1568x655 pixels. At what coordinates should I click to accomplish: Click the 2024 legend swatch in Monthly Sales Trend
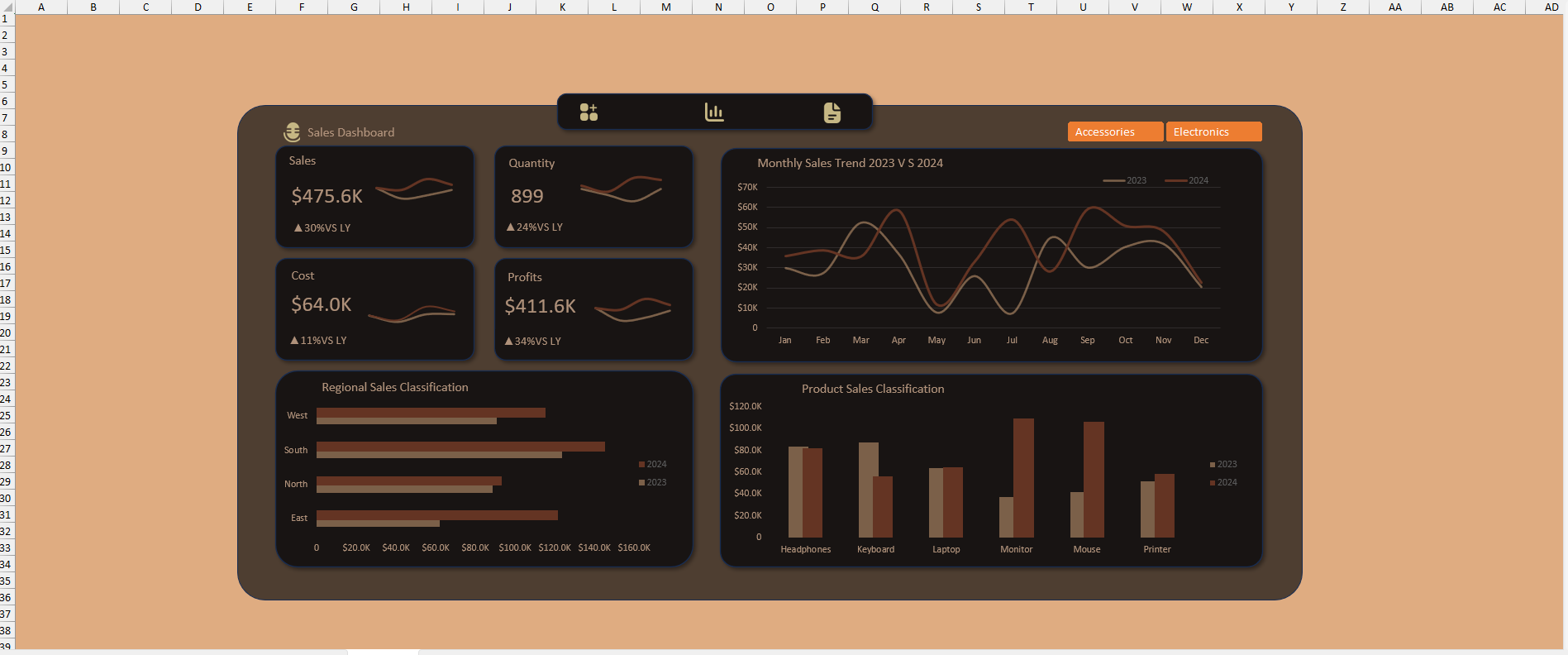click(x=1175, y=180)
